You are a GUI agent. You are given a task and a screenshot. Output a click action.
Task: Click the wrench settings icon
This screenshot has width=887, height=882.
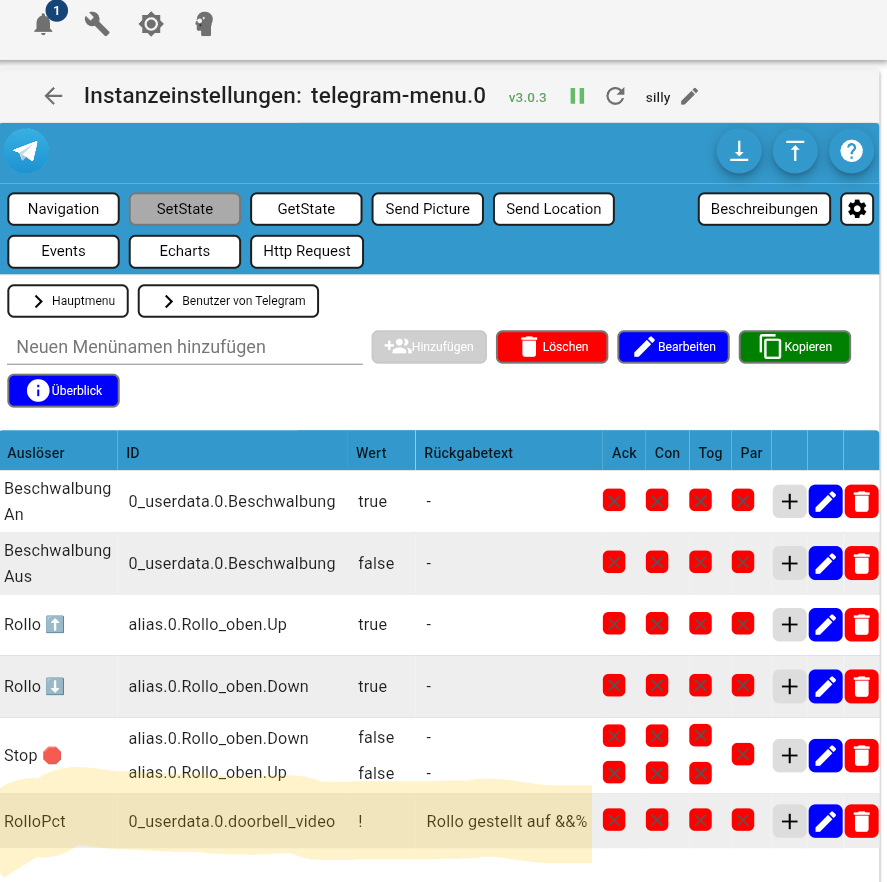coord(97,24)
